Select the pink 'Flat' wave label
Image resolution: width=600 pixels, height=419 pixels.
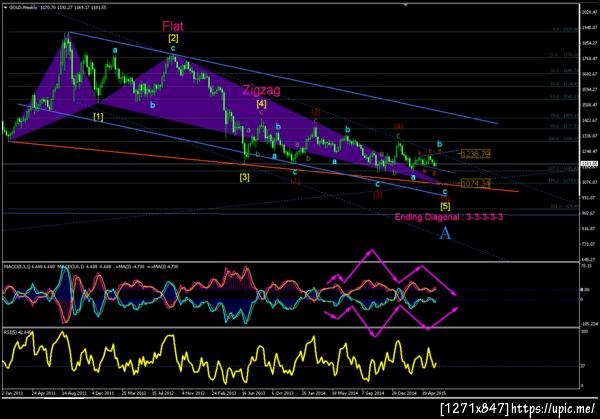[173, 26]
